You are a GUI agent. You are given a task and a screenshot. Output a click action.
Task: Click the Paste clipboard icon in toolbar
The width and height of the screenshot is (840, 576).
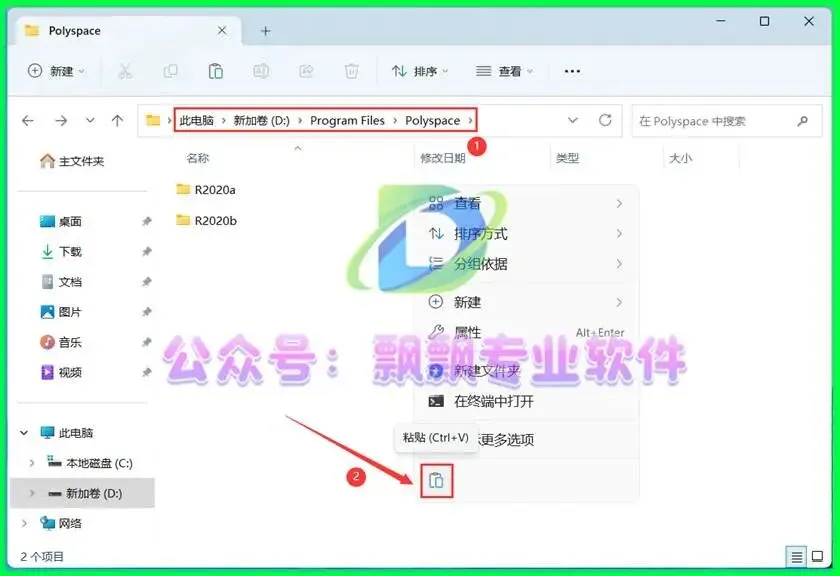coord(215,71)
